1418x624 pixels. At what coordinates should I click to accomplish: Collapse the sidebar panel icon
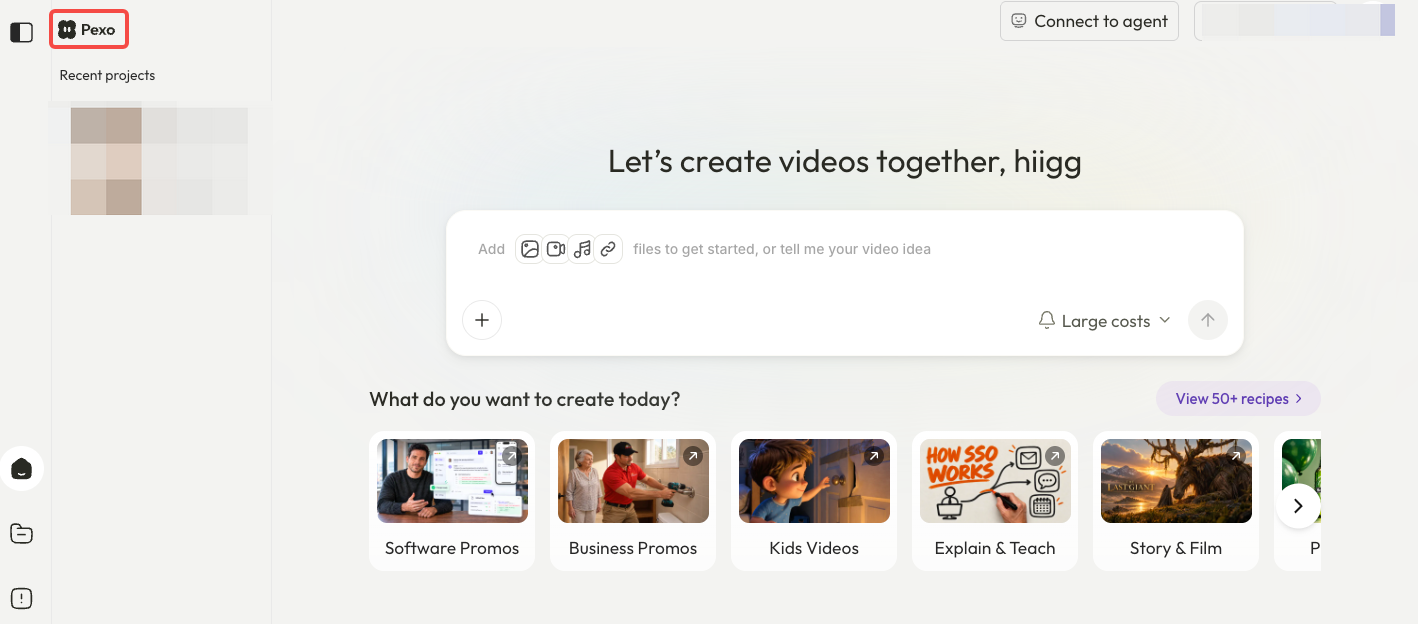coord(21,32)
